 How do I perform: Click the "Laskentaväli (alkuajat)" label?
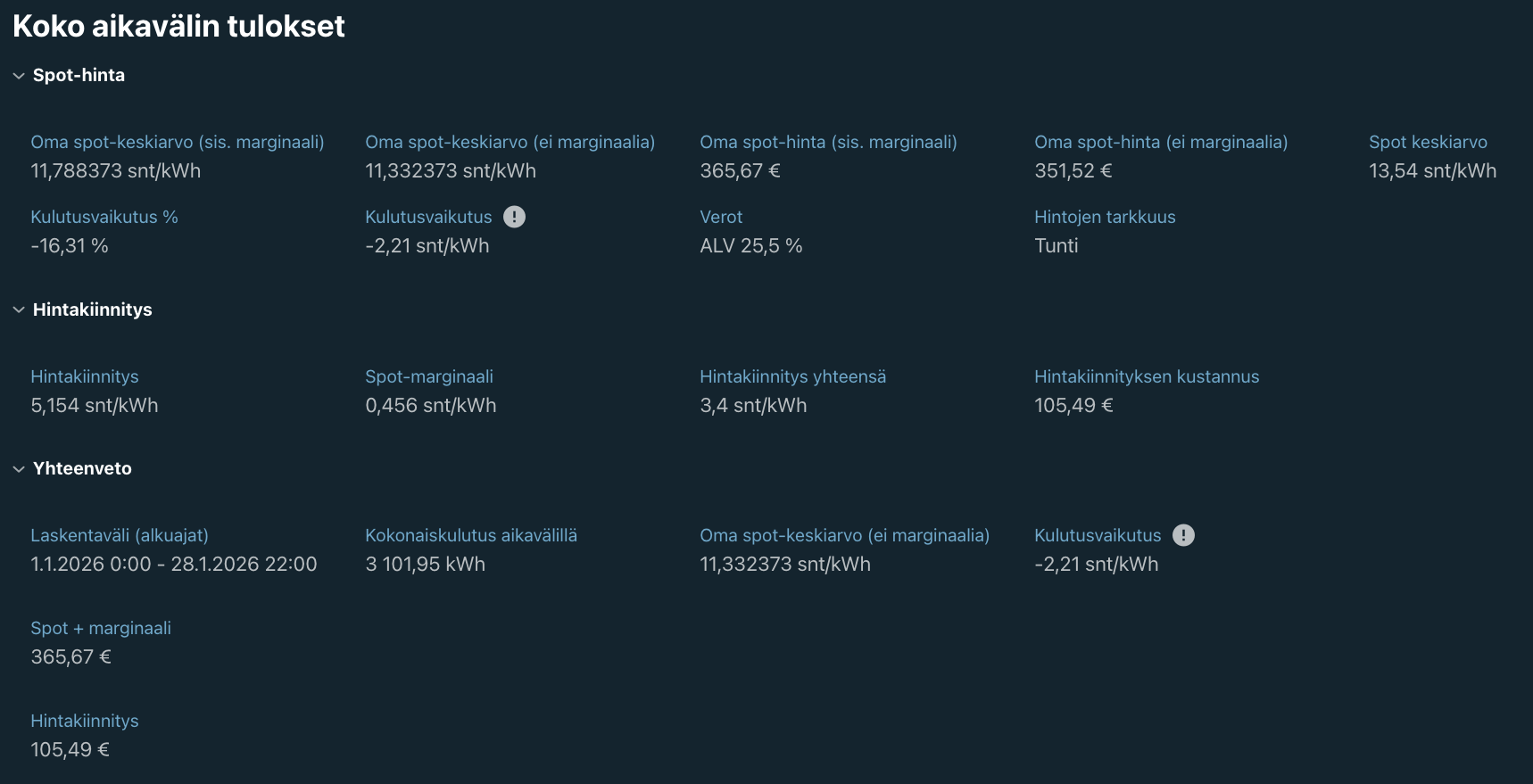click(119, 535)
